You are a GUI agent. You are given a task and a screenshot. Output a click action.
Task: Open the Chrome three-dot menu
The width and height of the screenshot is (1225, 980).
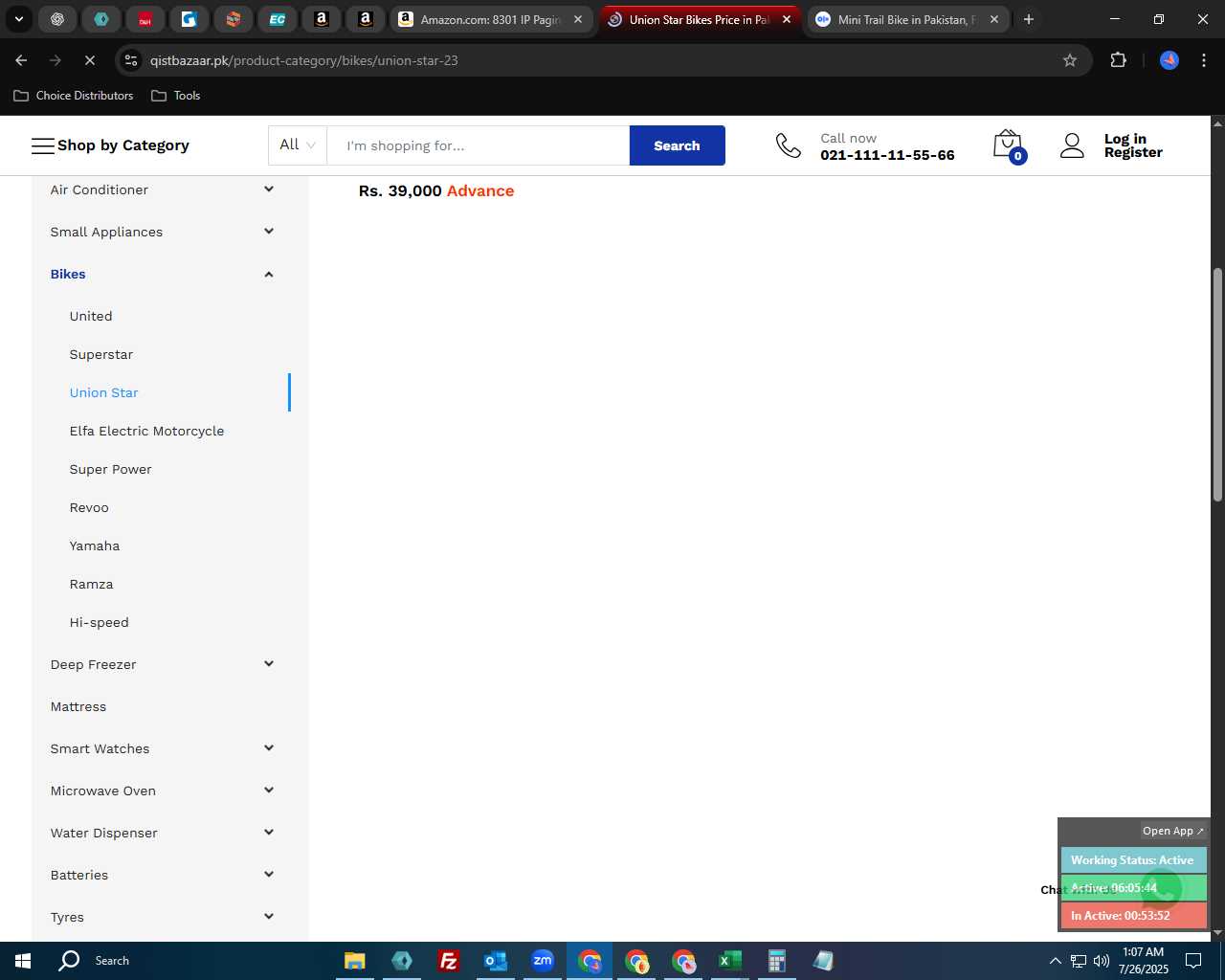pos(1203,60)
